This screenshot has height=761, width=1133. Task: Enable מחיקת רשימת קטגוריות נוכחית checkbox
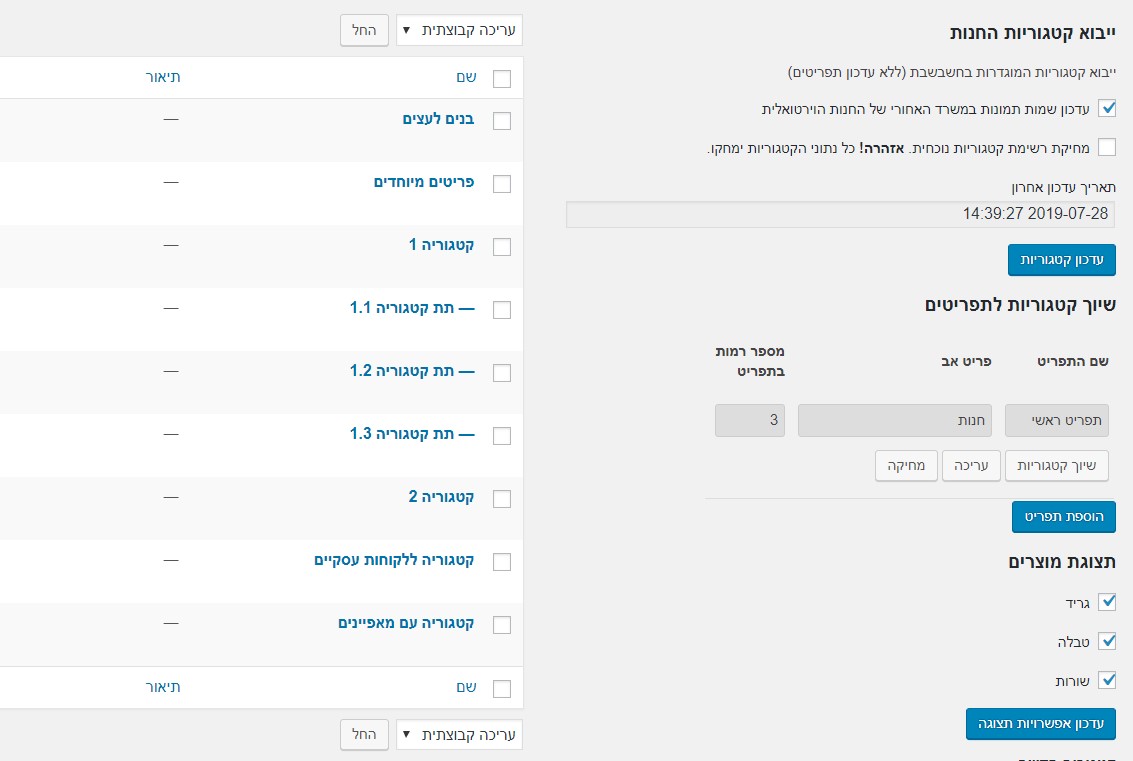tap(1107, 147)
